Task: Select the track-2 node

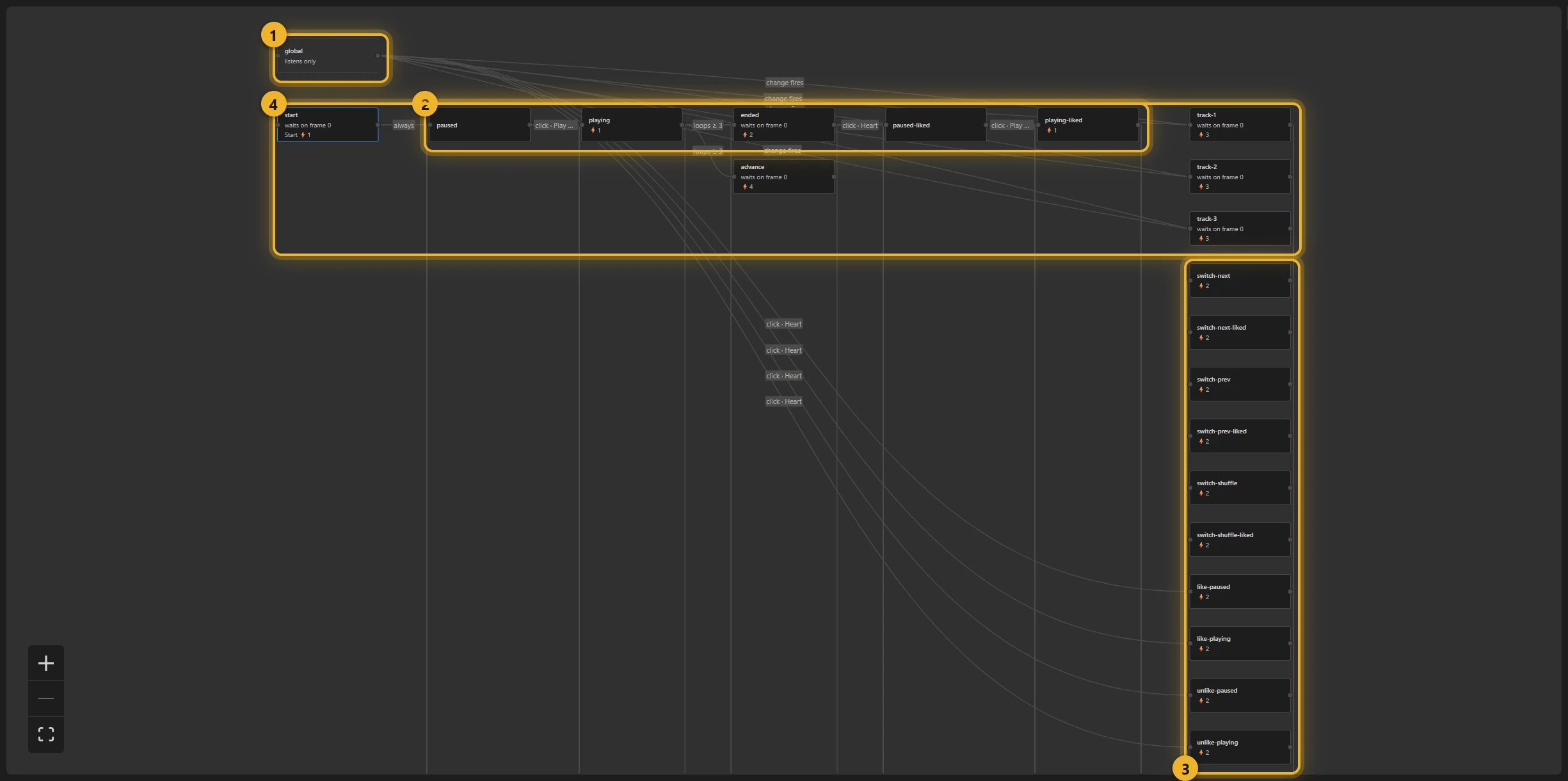Action: pyautogui.click(x=1240, y=177)
